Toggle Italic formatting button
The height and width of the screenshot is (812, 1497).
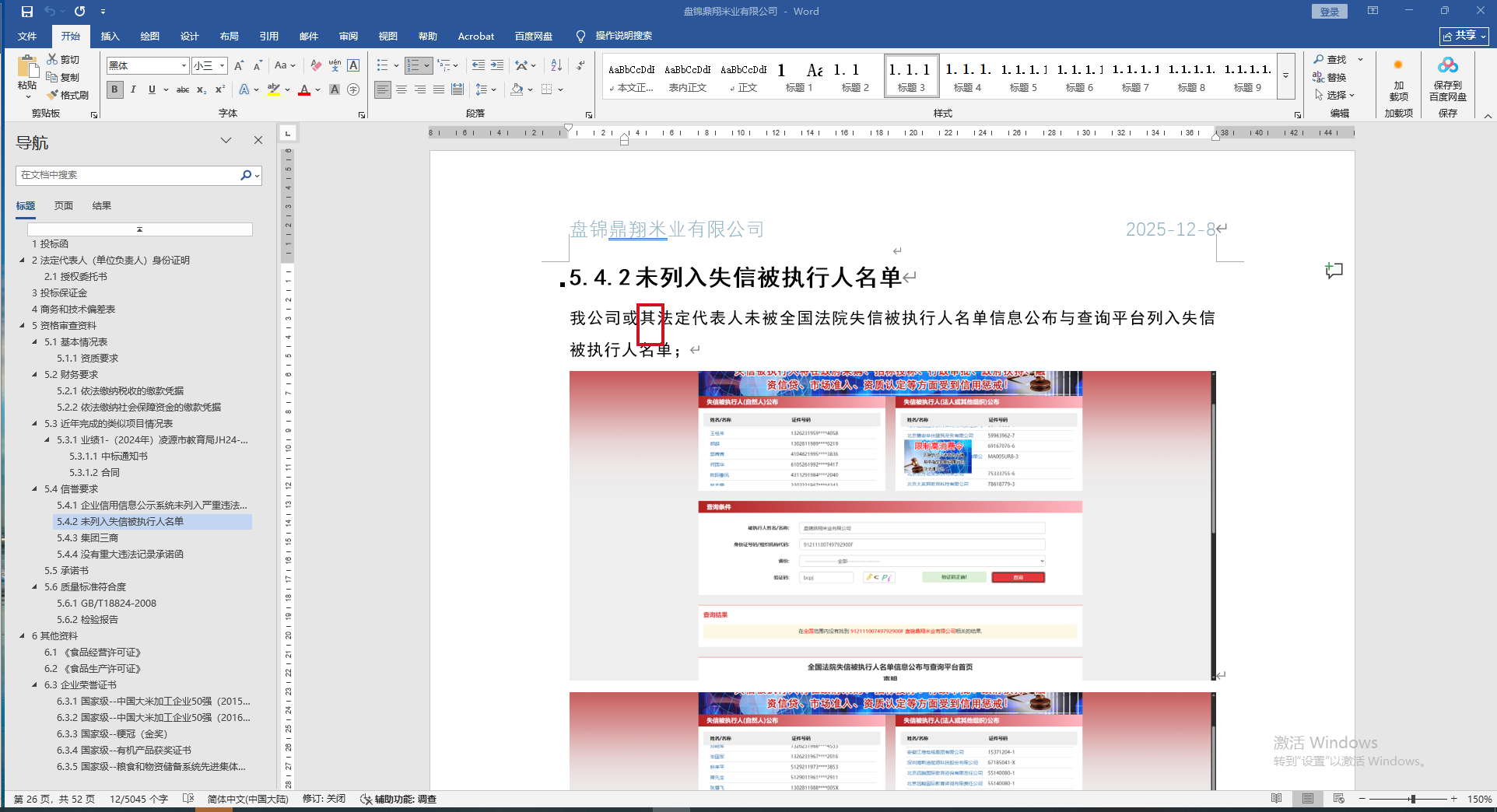(x=133, y=90)
